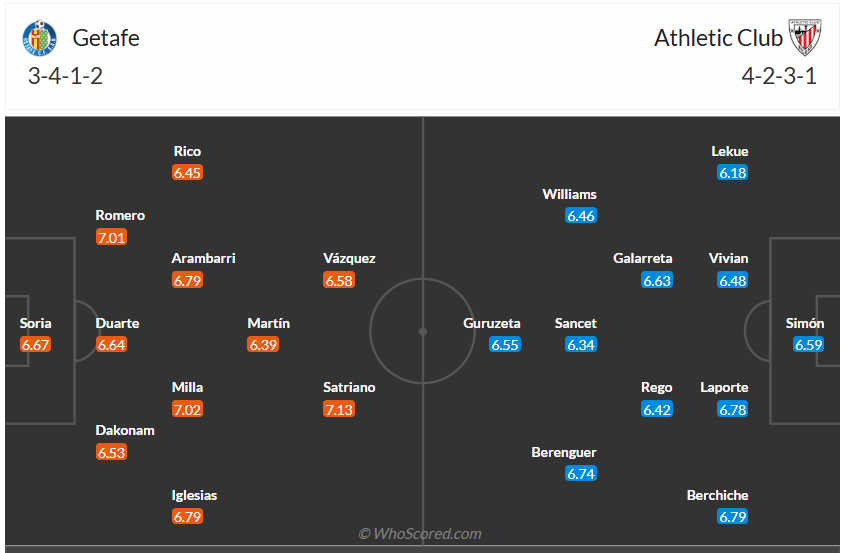
Task: Click the Getafe club crest icon
Action: [39, 39]
